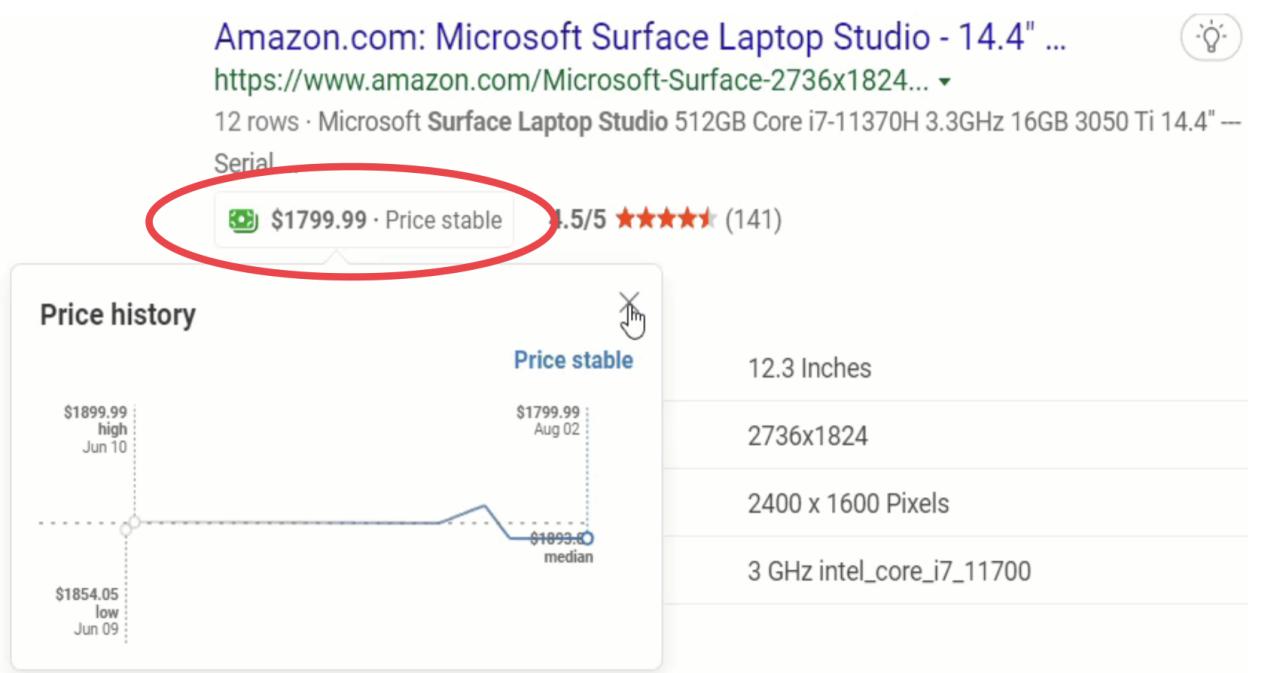Viewport: 1280px width, 673px height.
Task: Click the Jun 10 high point circle on chart
Action: tap(134, 522)
